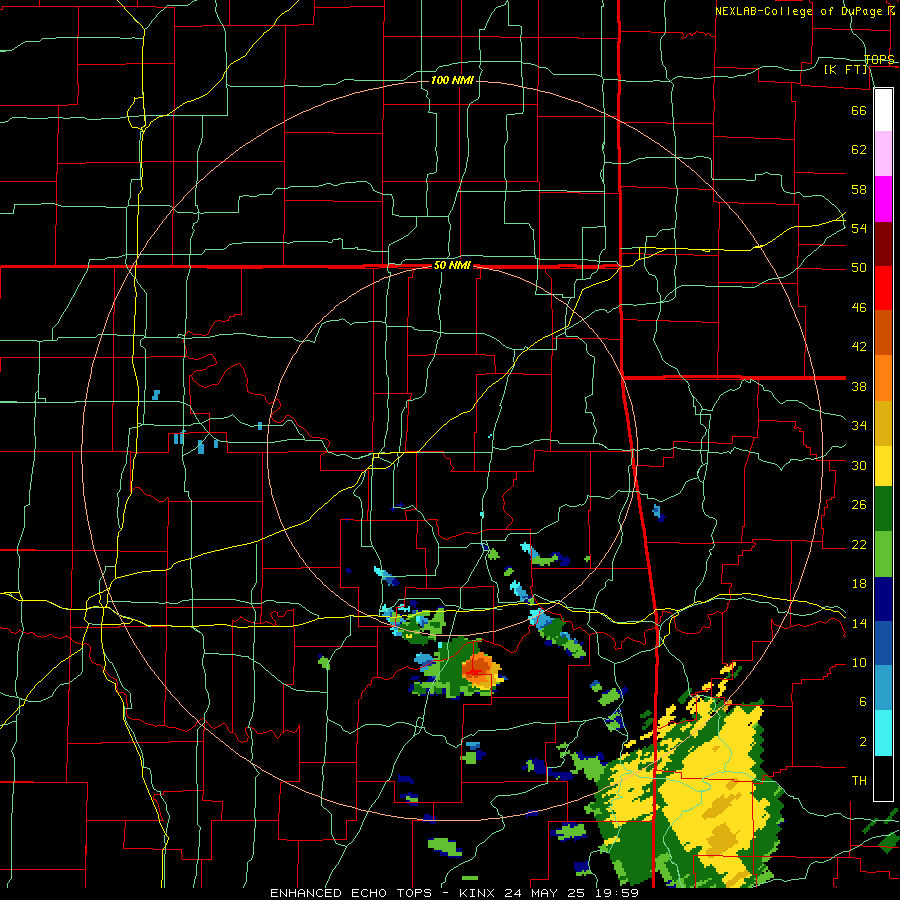Pick the sky blue legend swatch
Image resolution: width=900 pixels, height=900 pixels.
click(883, 688)
